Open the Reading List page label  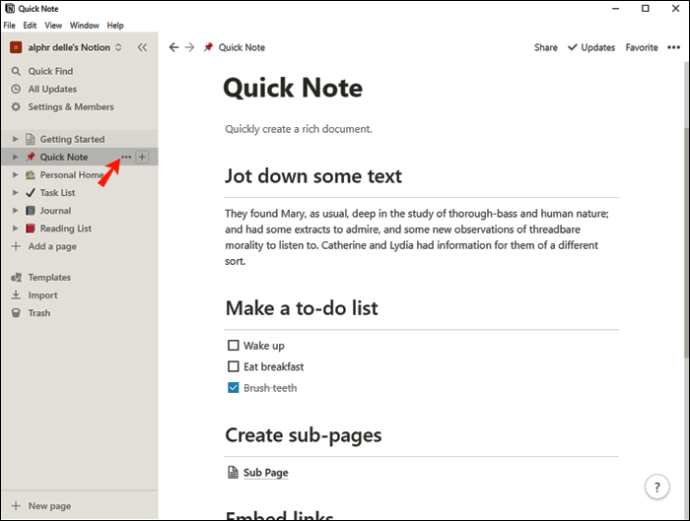[x=66, y=228]
